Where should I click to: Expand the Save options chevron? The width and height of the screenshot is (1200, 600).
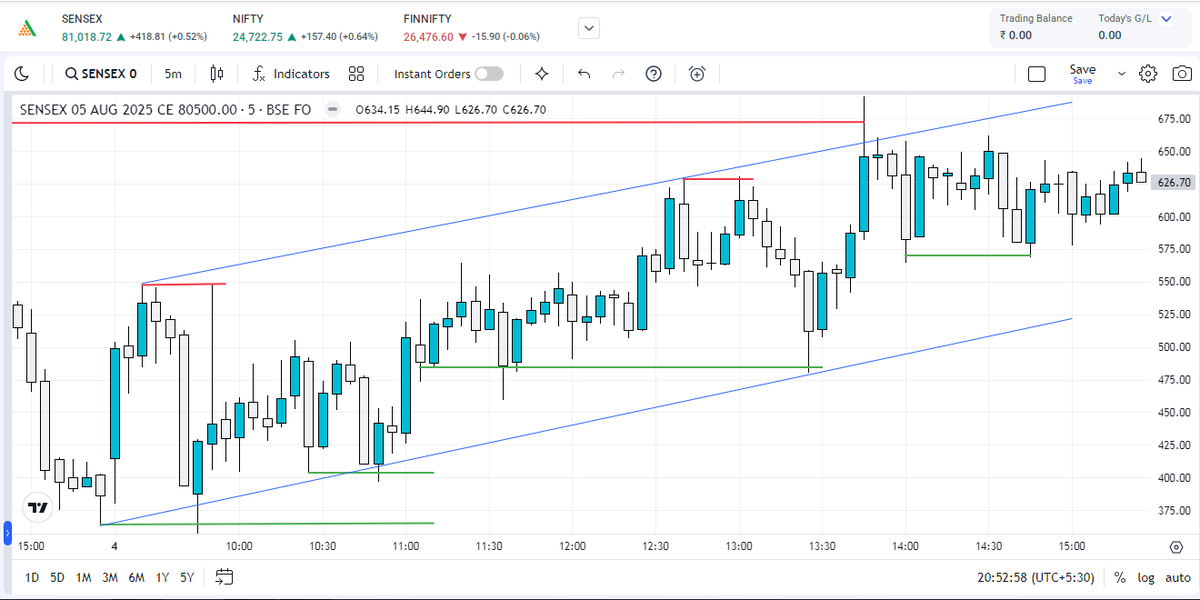[x=1121, y=74]
